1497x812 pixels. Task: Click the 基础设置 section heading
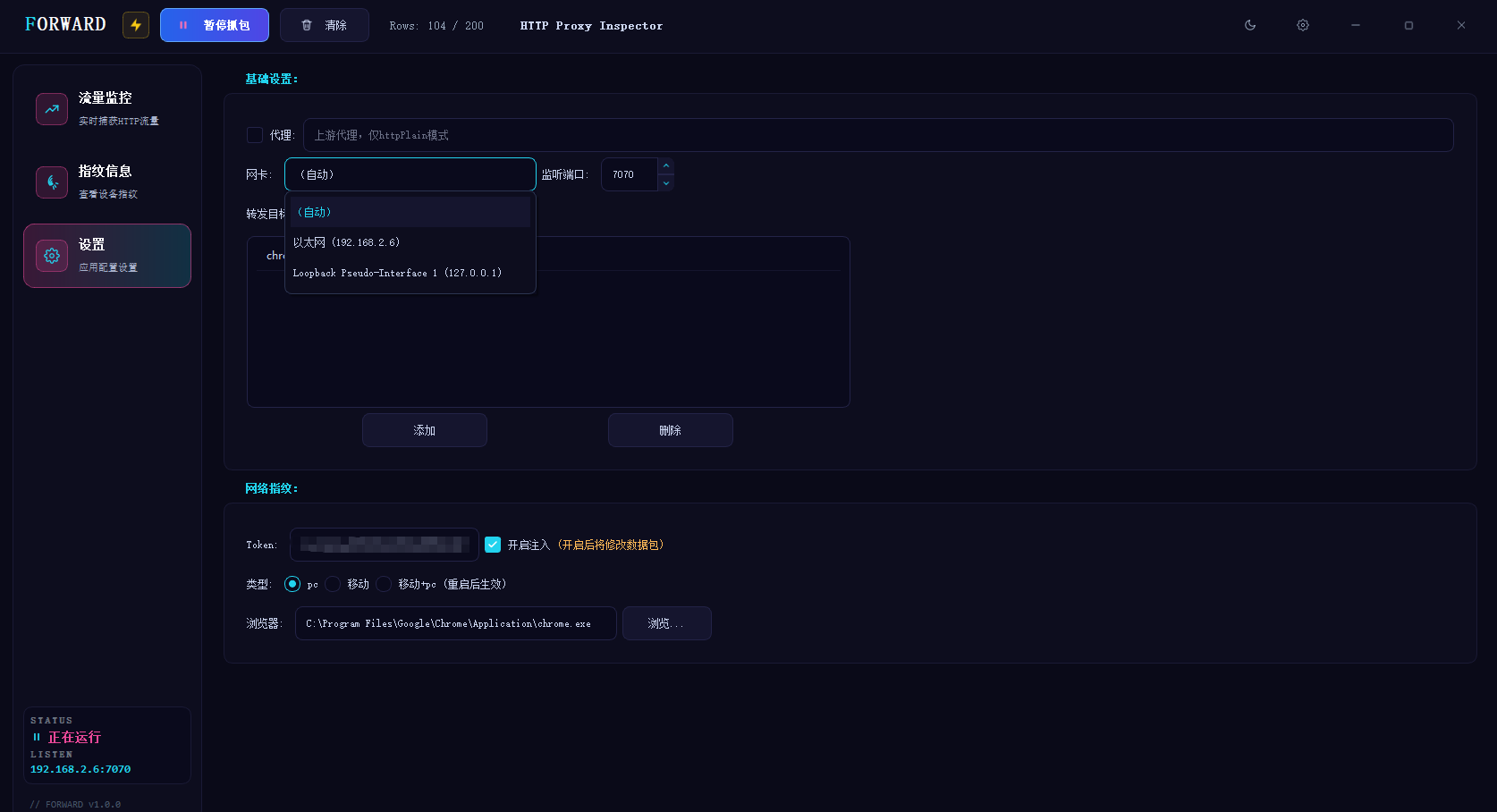(272, 79)
